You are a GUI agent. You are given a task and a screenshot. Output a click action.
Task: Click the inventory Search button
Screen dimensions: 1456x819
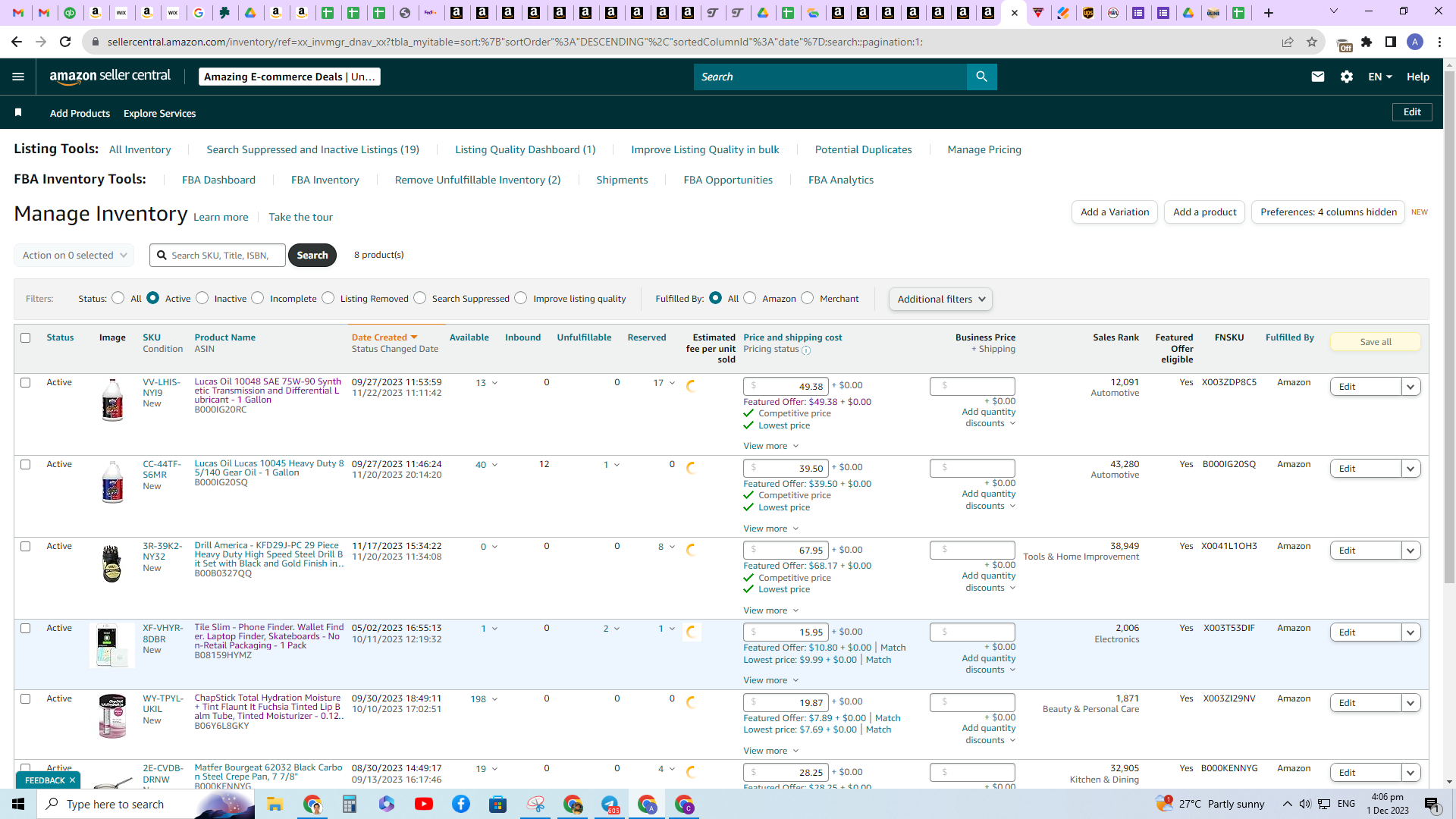click(x=312, y=255)
